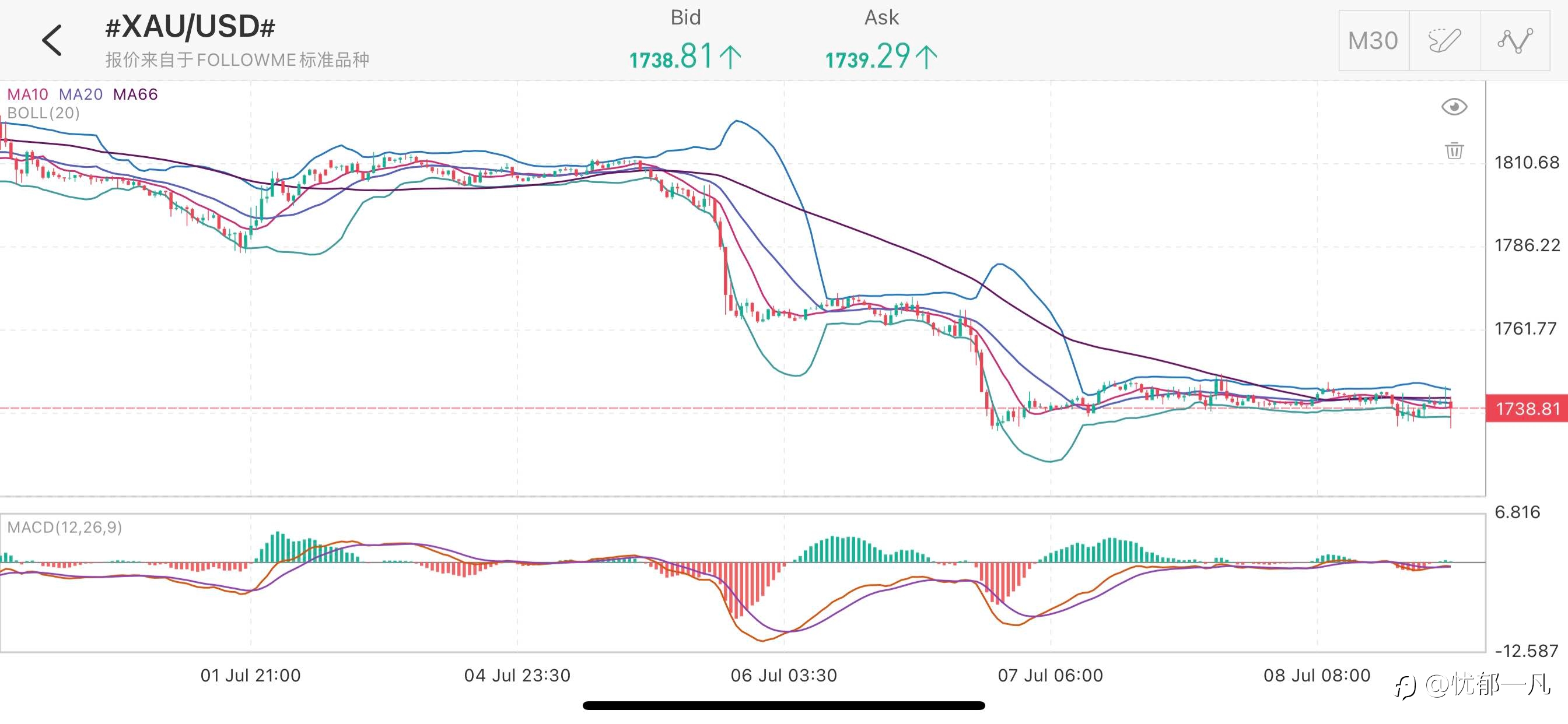The image size is (1568, 724).
Task: Tap the 01 Jul 21:00 time label
Action: [x=251, y=676]
